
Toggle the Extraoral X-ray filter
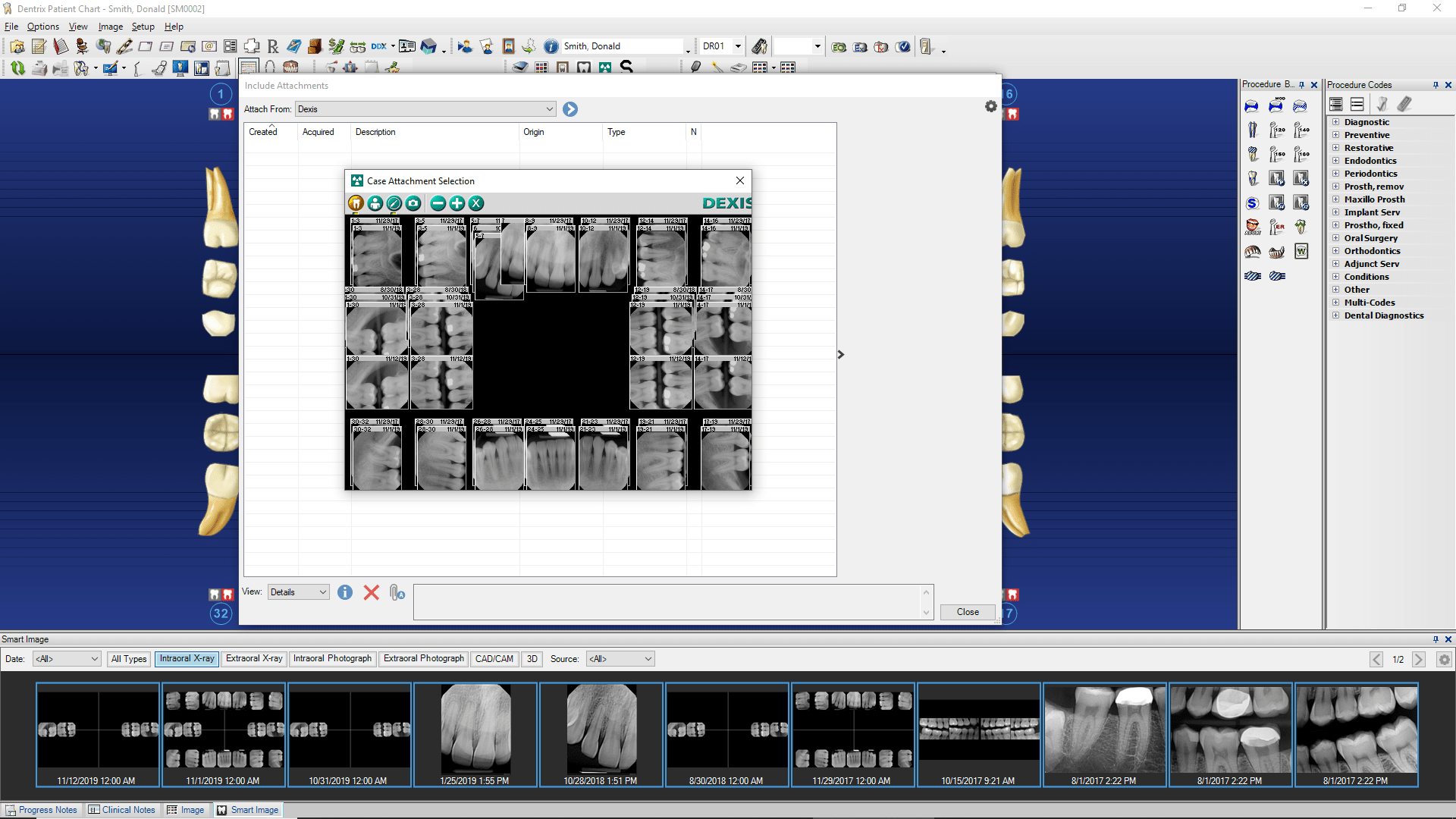click(254, 659)
